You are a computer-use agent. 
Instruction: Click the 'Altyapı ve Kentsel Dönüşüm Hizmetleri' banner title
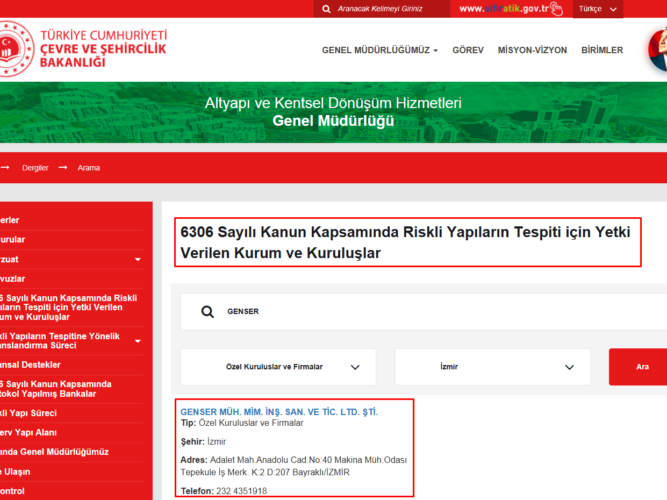pos(333,103)
